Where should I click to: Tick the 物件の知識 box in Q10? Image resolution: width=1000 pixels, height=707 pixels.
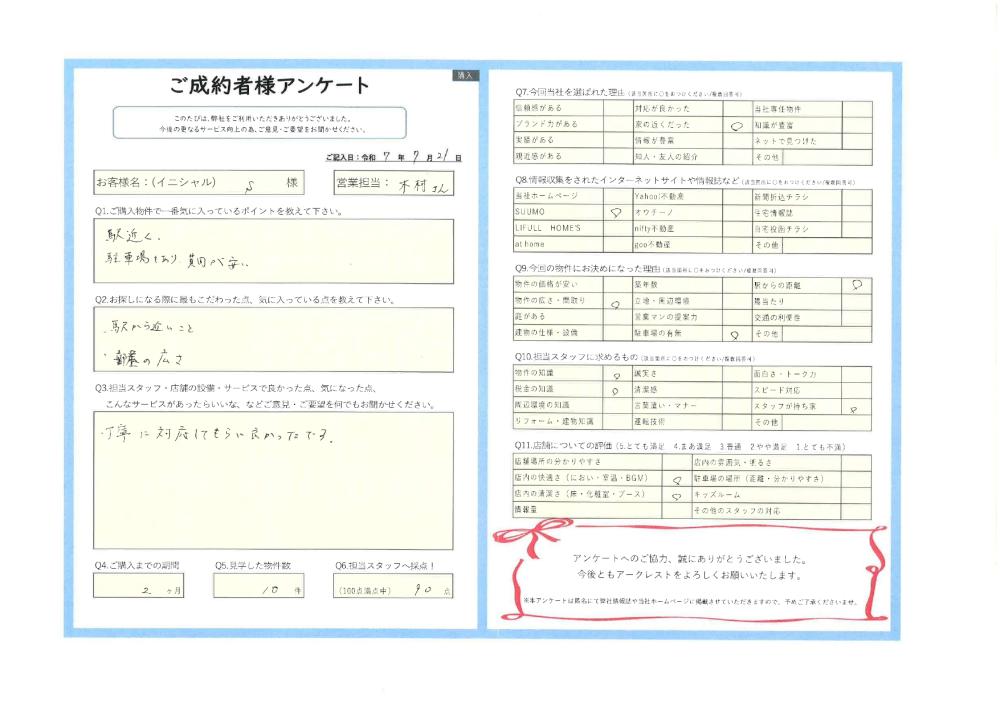tap(616, 374)
